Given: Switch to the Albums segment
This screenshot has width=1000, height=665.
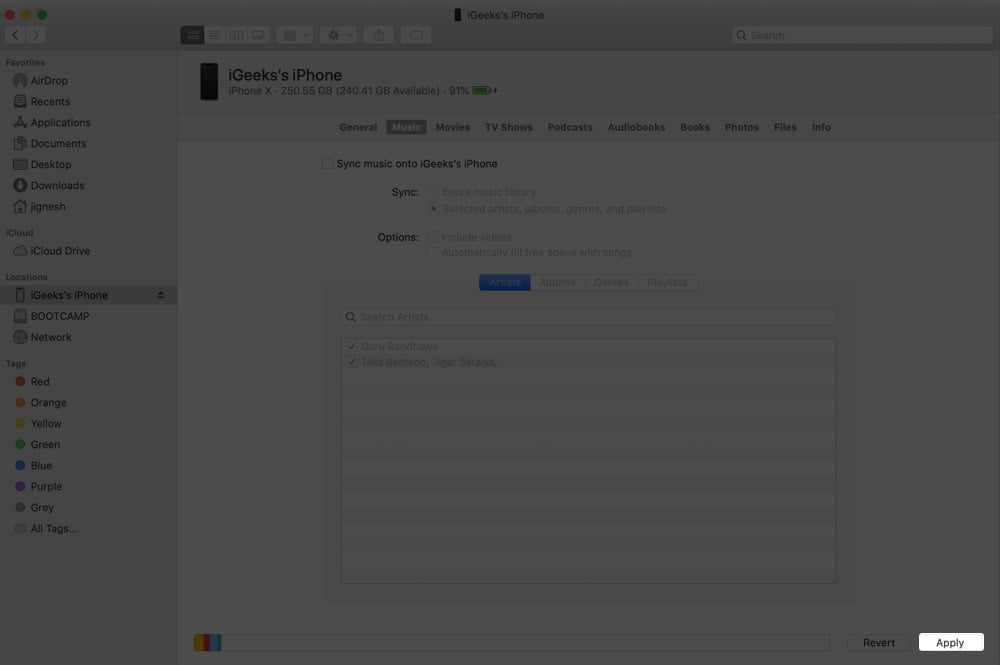Looking at the screenshot, I should point(557,282).
